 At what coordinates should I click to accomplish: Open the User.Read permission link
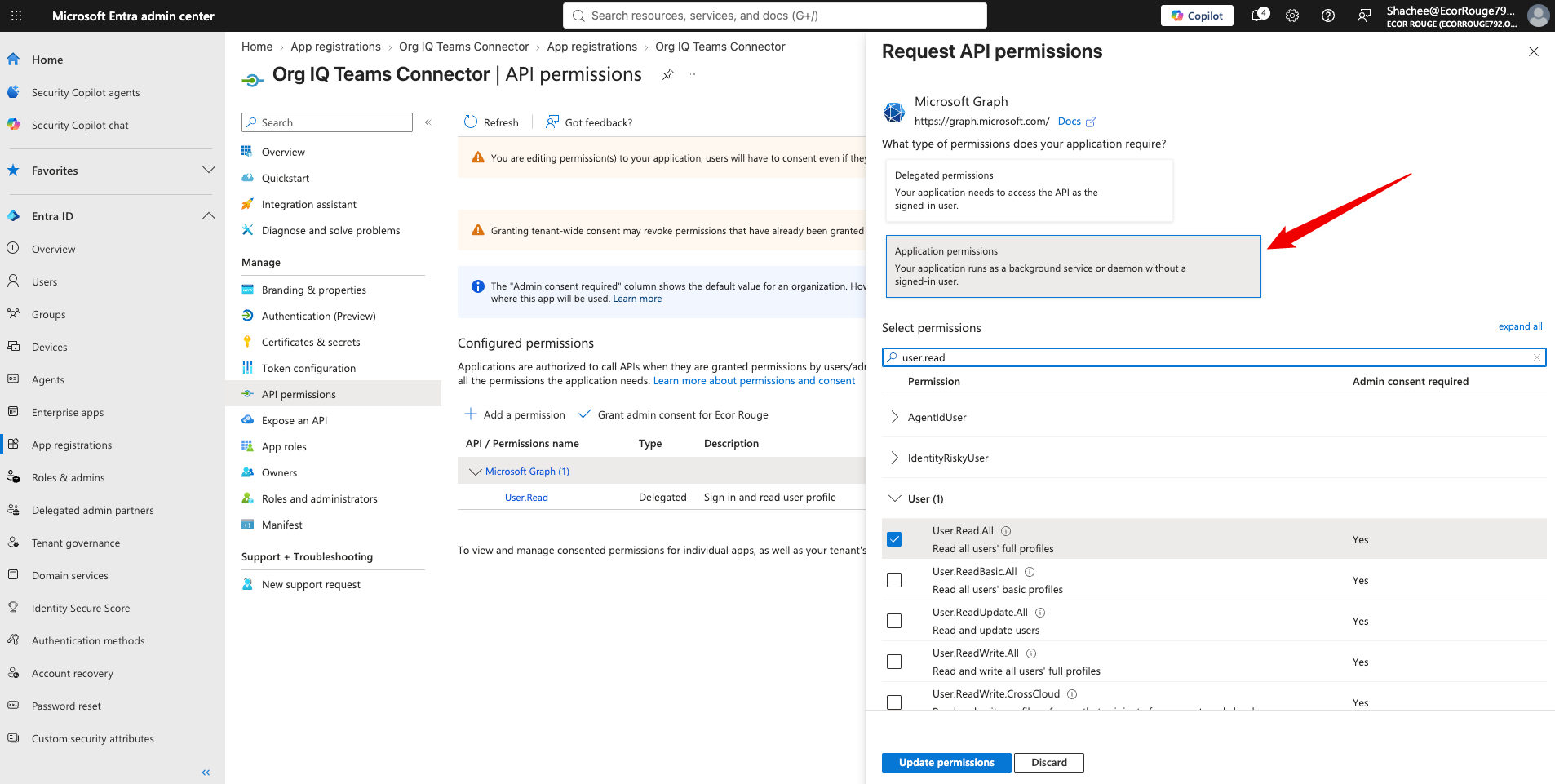[x=526, y=497]
